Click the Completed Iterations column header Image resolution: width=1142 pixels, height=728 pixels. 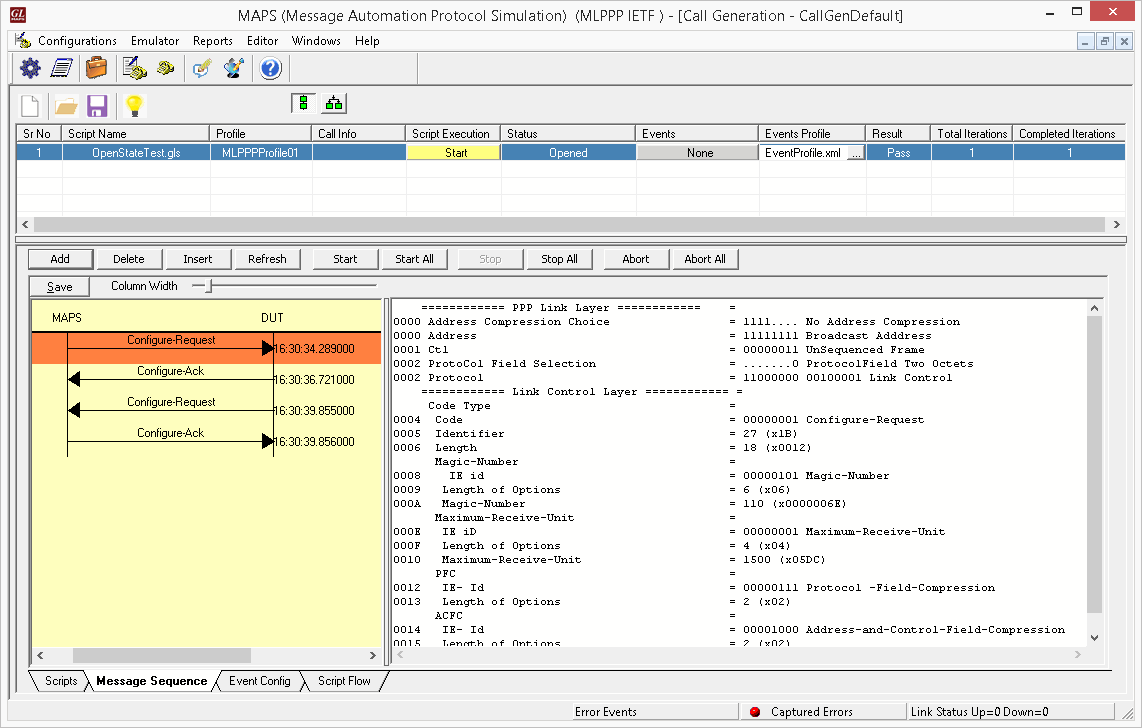point(1068,134)
